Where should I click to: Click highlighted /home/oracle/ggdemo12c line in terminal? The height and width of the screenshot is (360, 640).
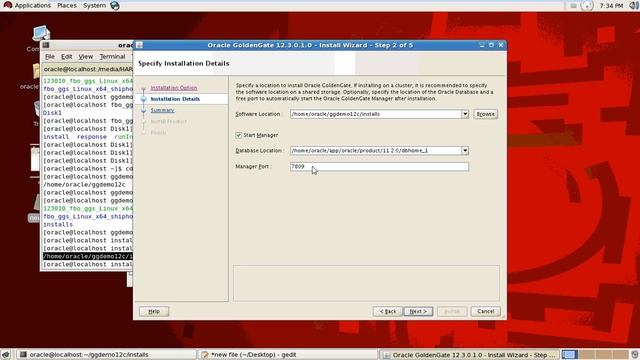tap(88, 256)
